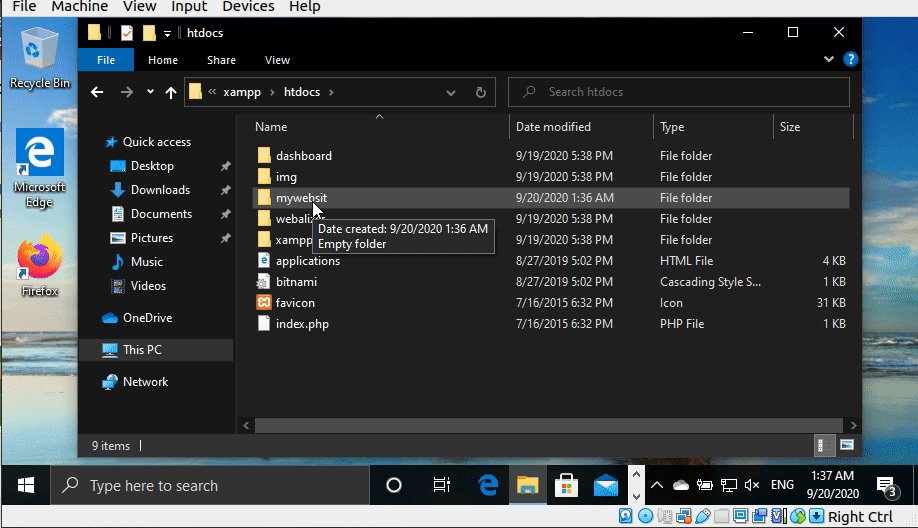Screen dimensions: 918x528
Task: Open the Windows Start menu
Action: click(x=26, y=485)
